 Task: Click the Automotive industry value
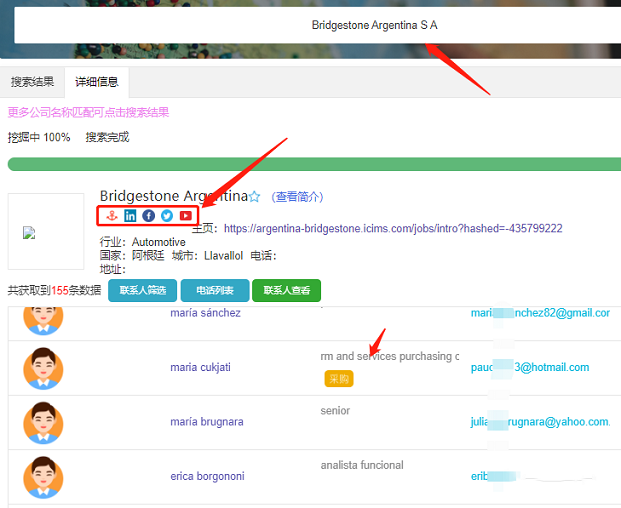click(x=158, y=242)
